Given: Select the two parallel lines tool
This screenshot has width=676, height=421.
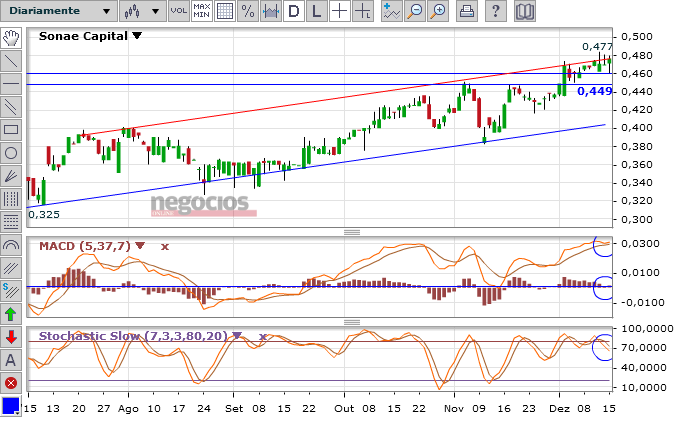Looking at the screenshot, I should pyautogui.click(x=11, y=107).
